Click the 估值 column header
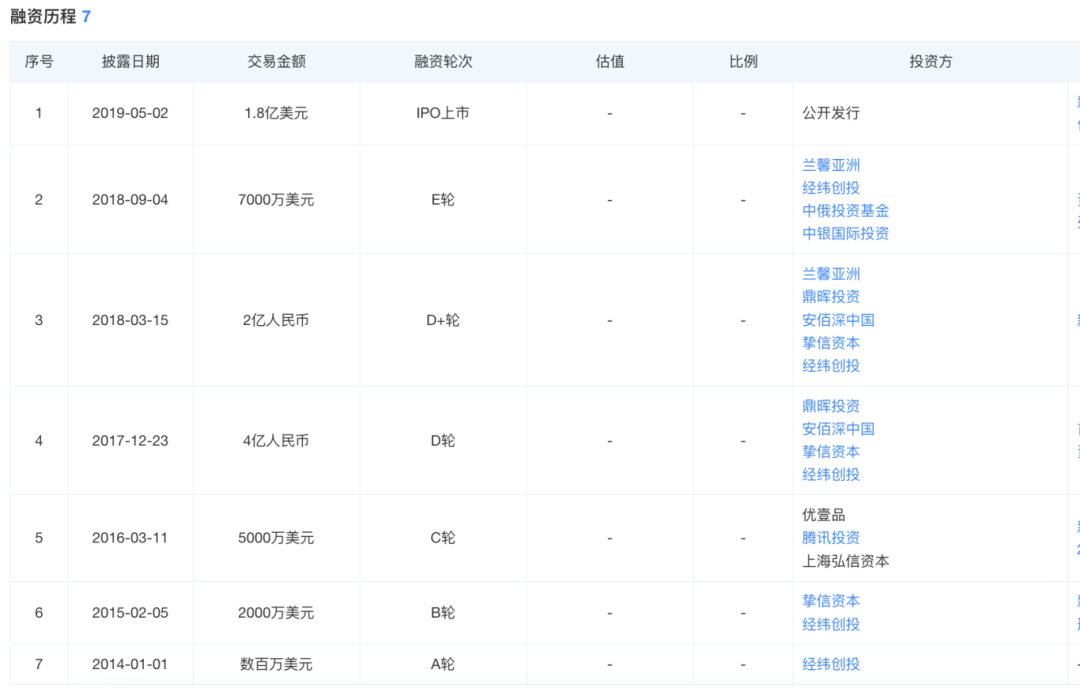The height and width of the screenshot is (688, 1080). [610, 61]
